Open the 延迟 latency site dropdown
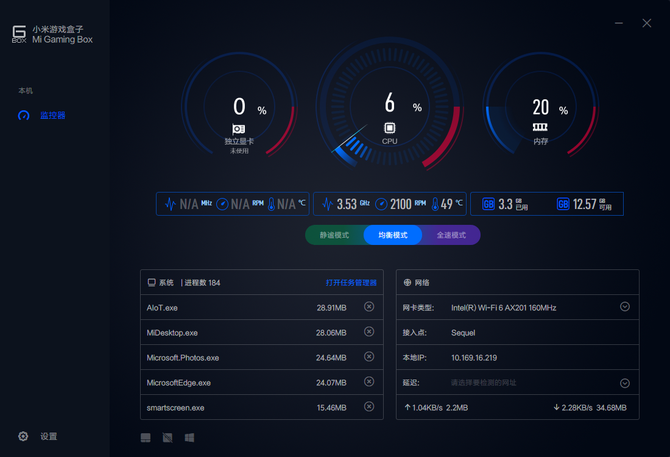 [625, 383]
